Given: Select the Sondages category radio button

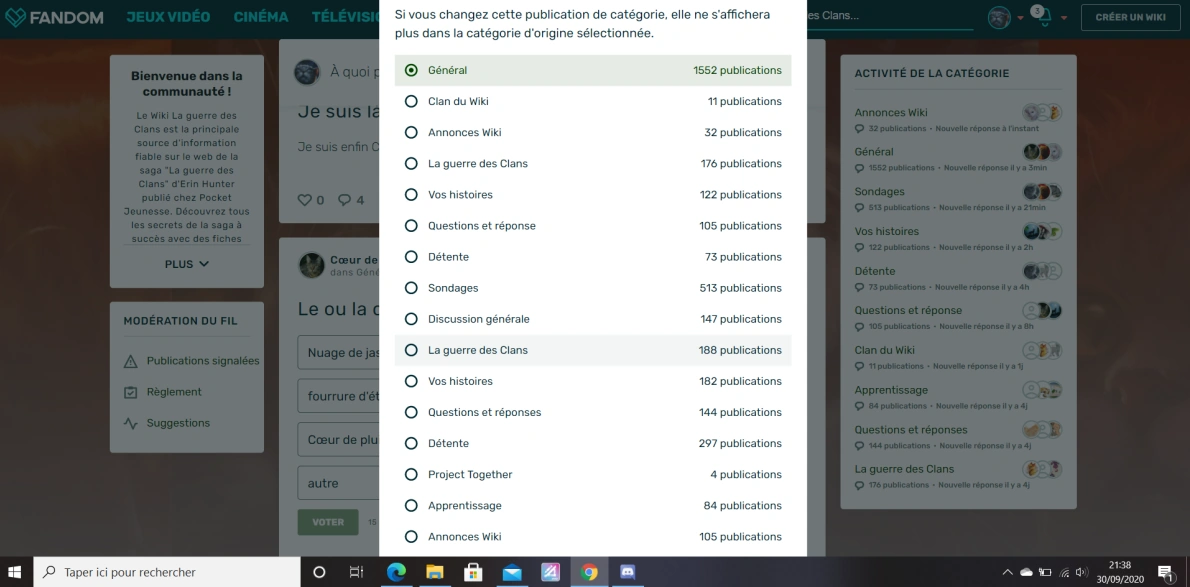Looking at the screenshot, I should coord(411,288).
